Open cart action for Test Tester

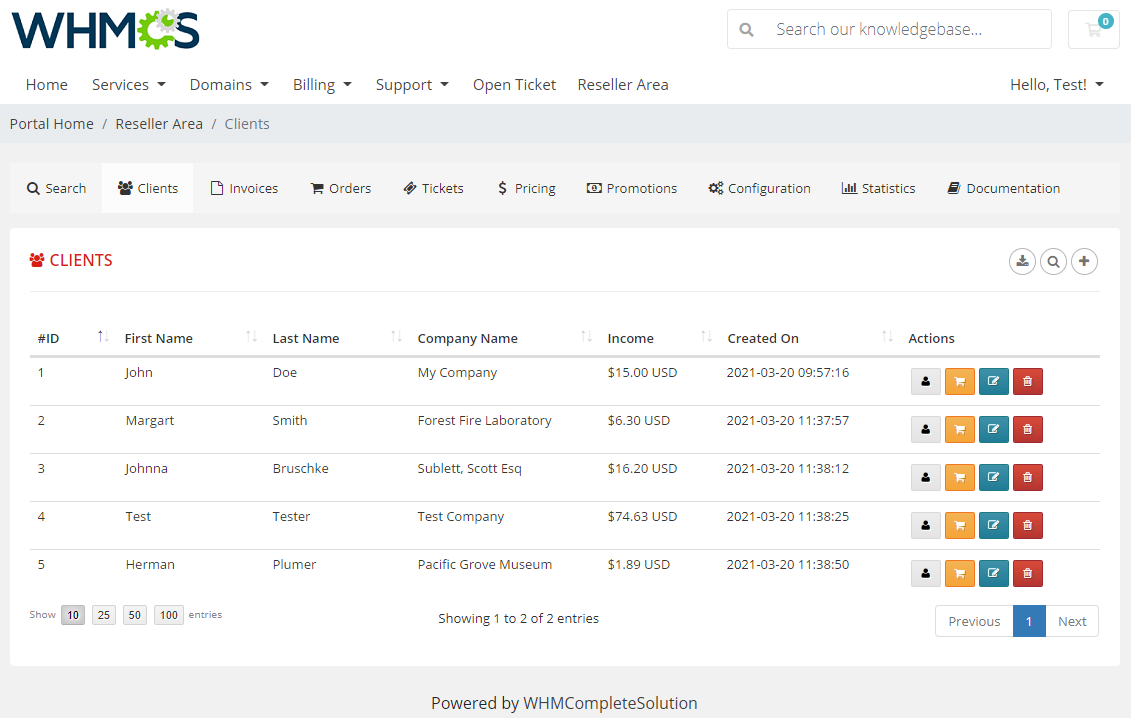coord(959,525)
